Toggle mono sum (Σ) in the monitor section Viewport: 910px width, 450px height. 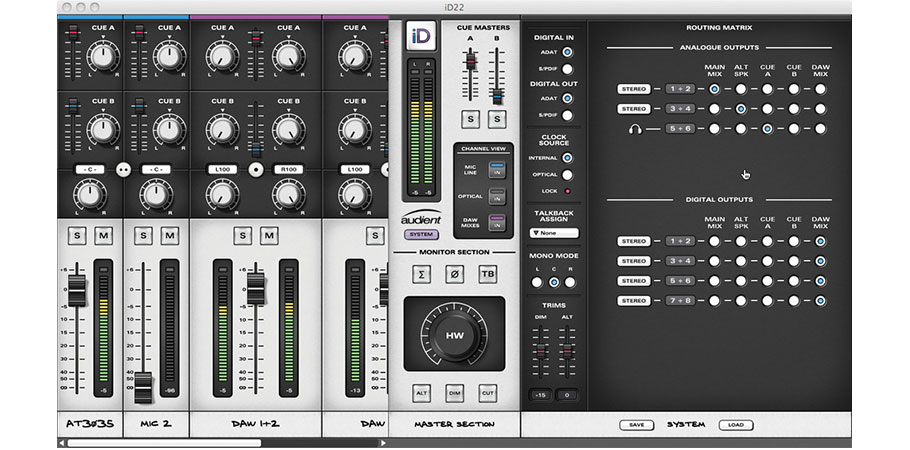[x=421, y=274]
